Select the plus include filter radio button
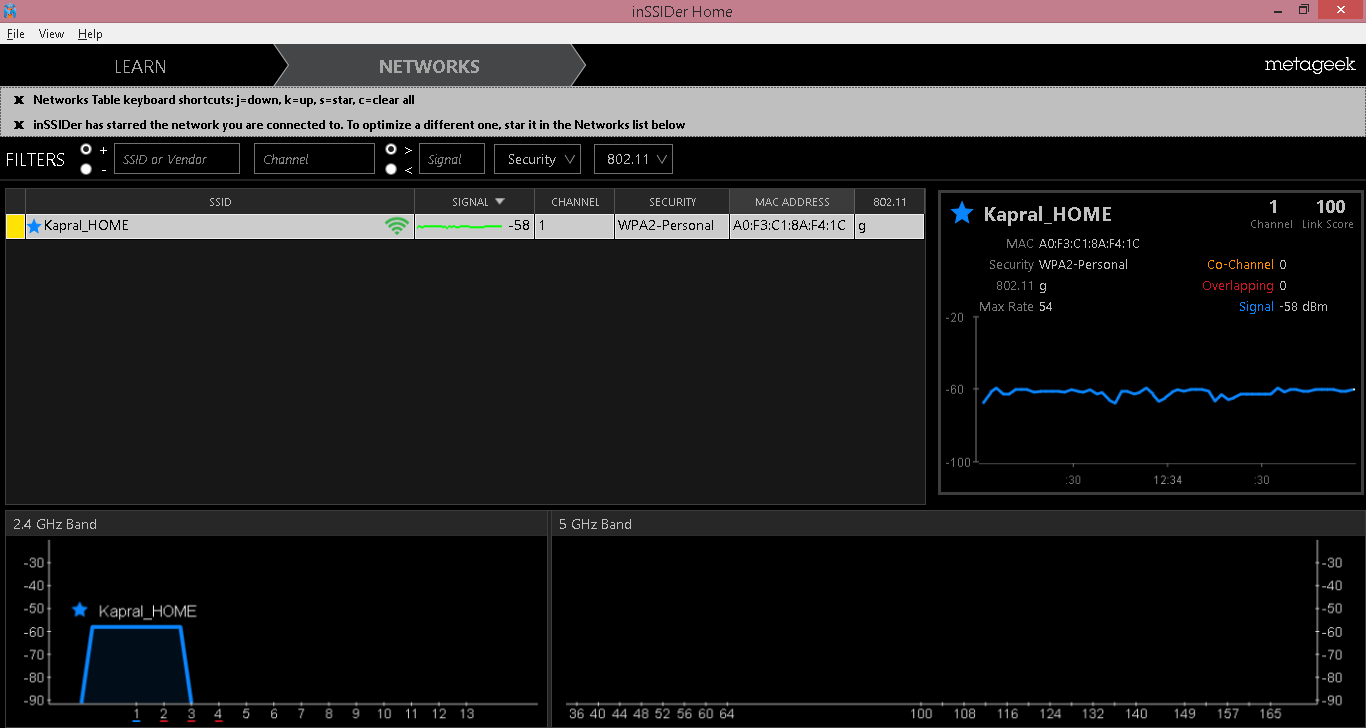 coord(86,149)
